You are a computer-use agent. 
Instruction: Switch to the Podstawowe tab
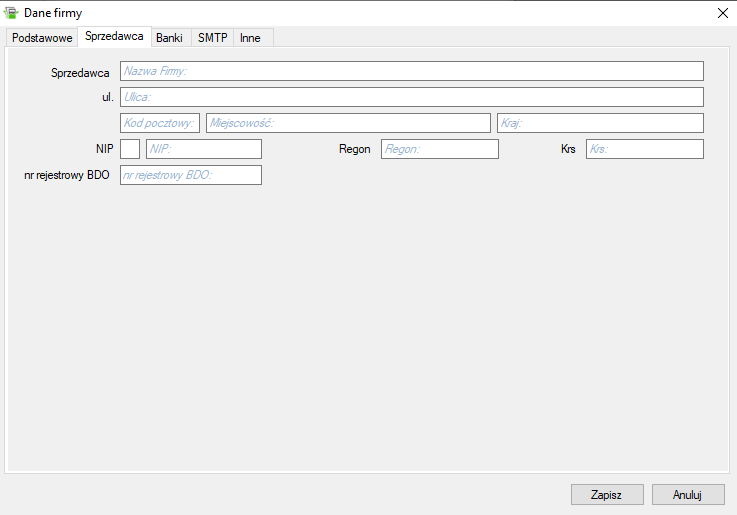click(42, 38)
